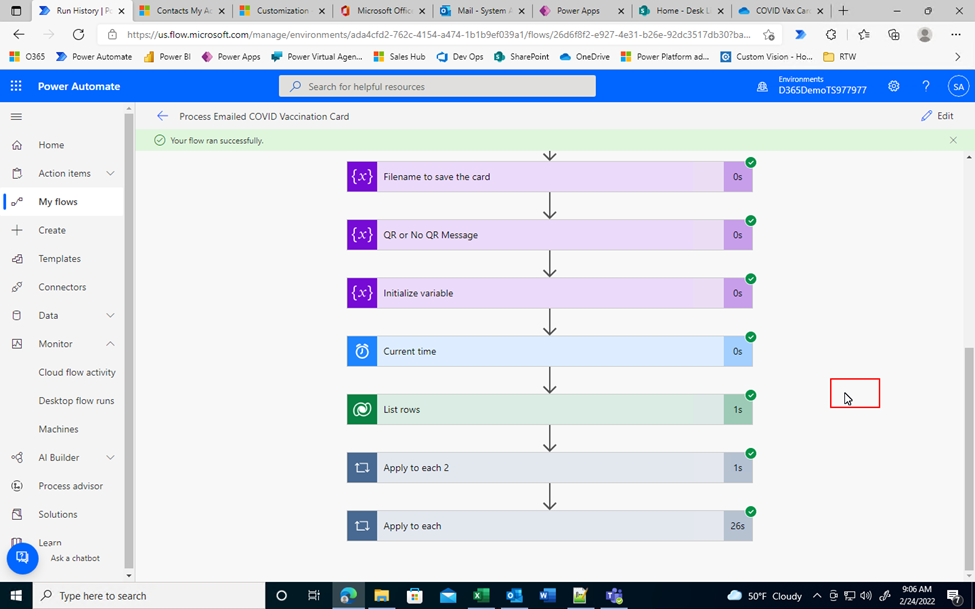
Task: Click the search for helpful resources box
Action: pos(437,87)
